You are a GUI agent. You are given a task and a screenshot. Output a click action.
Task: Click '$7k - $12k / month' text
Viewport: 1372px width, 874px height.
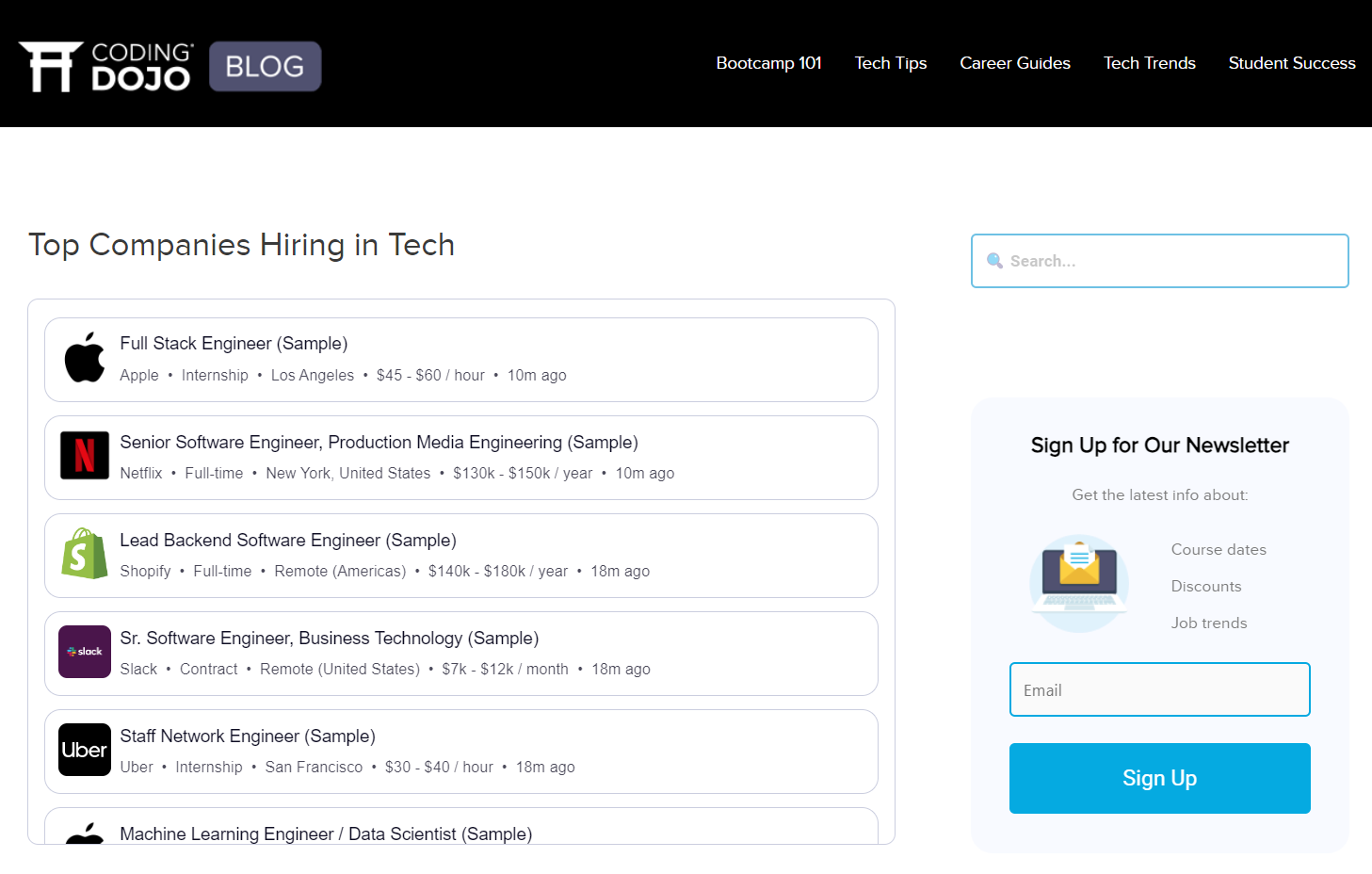(x=506, y=669)
